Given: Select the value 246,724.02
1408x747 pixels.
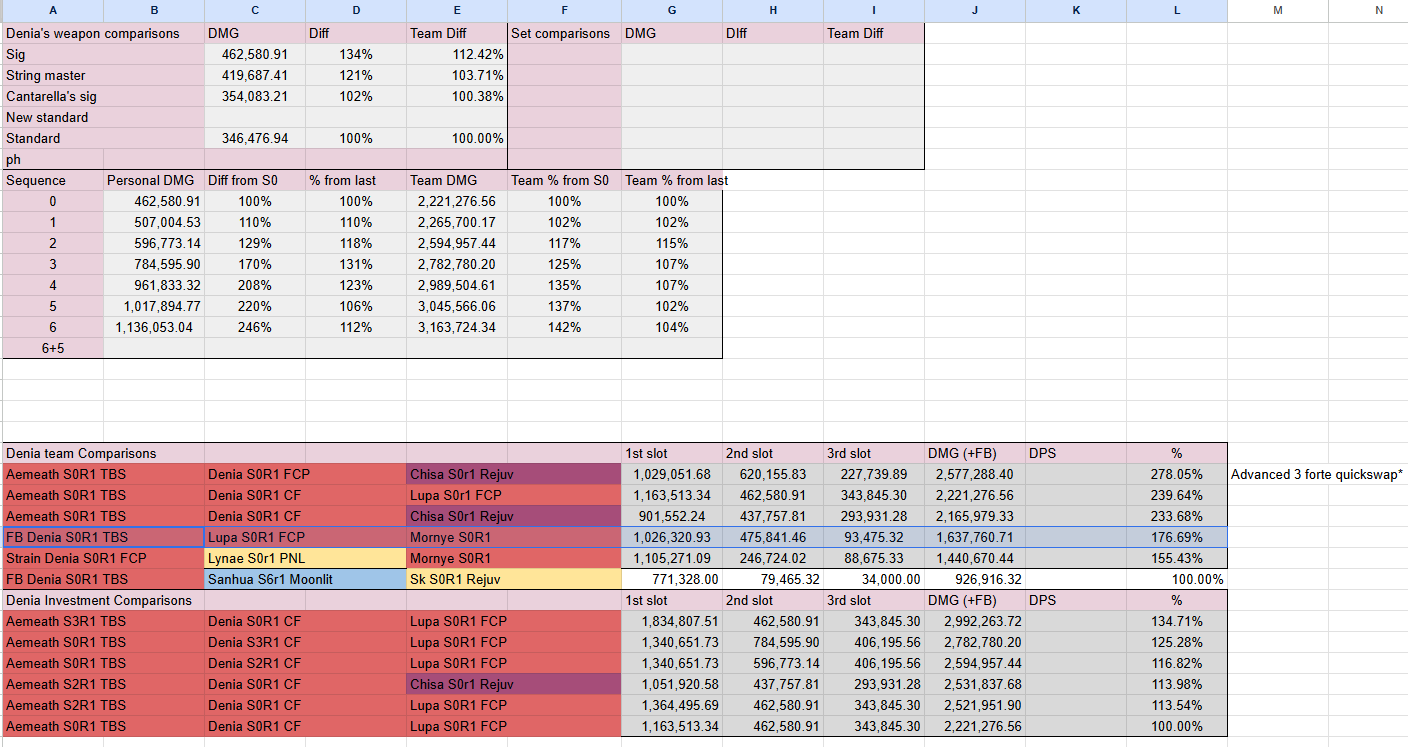Looking at the screenshot, I should click(x=773, y=558).
